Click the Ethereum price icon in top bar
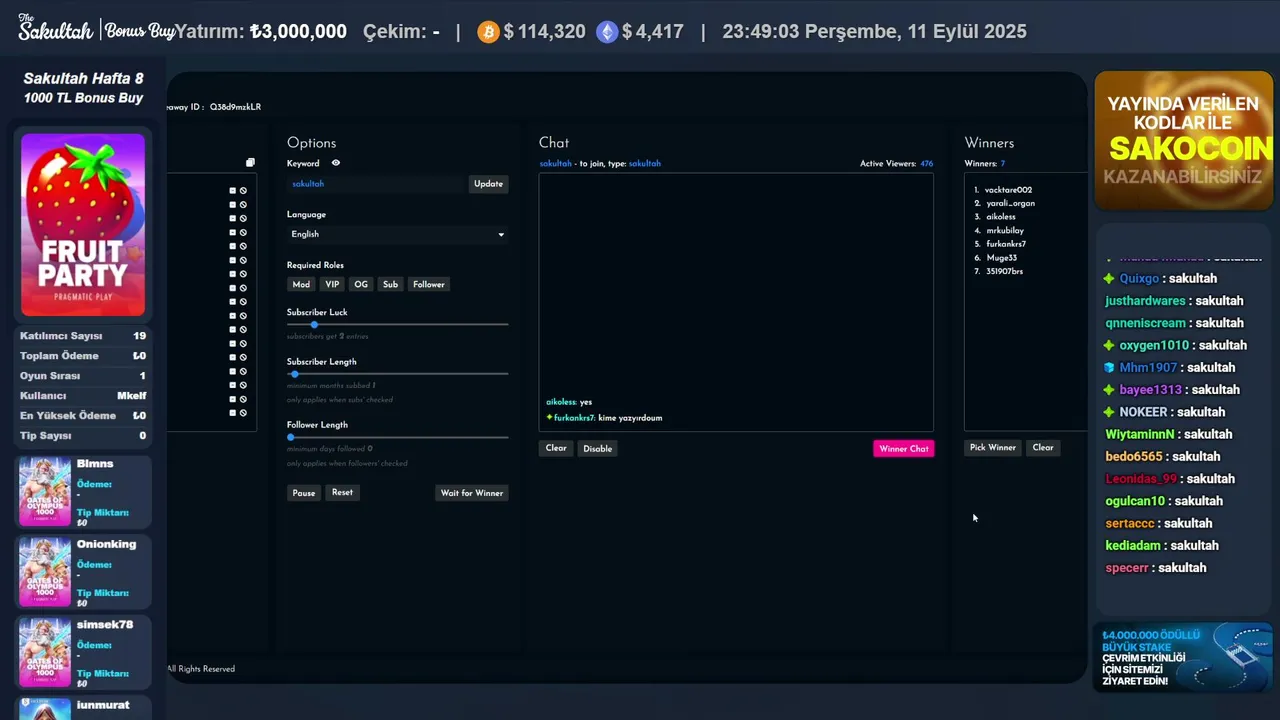1280x720 pixels. [607, 32]
